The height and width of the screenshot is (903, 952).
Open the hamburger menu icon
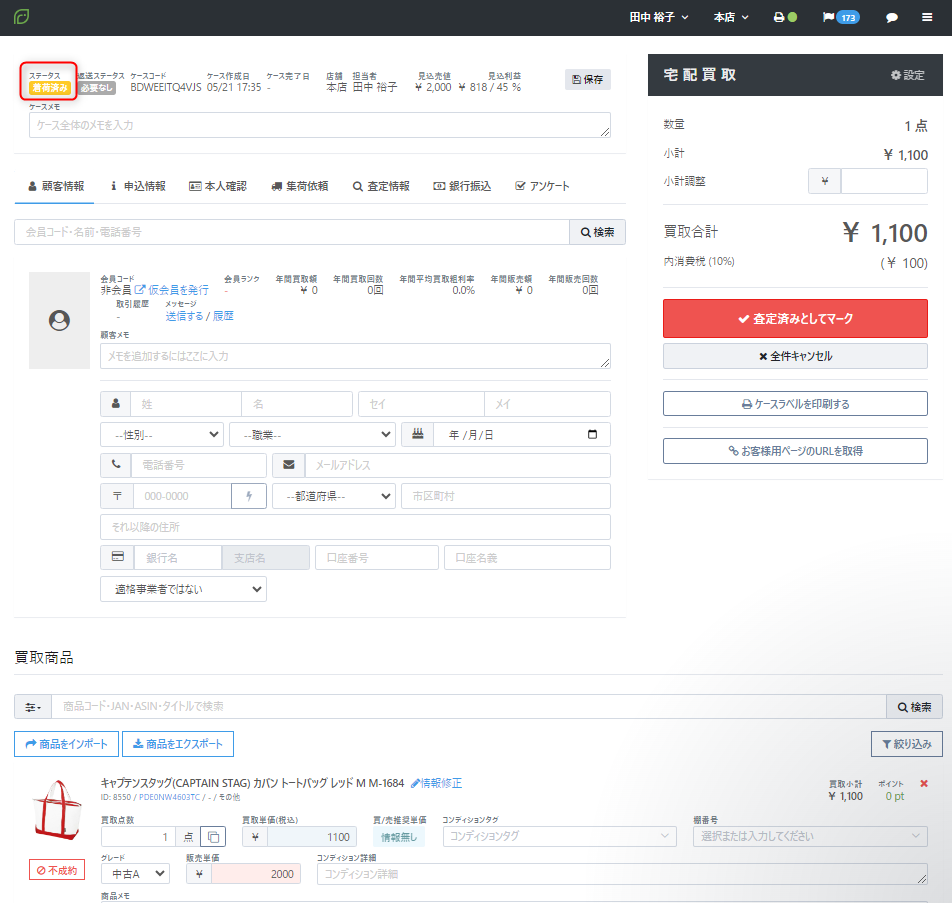[926, 17]
